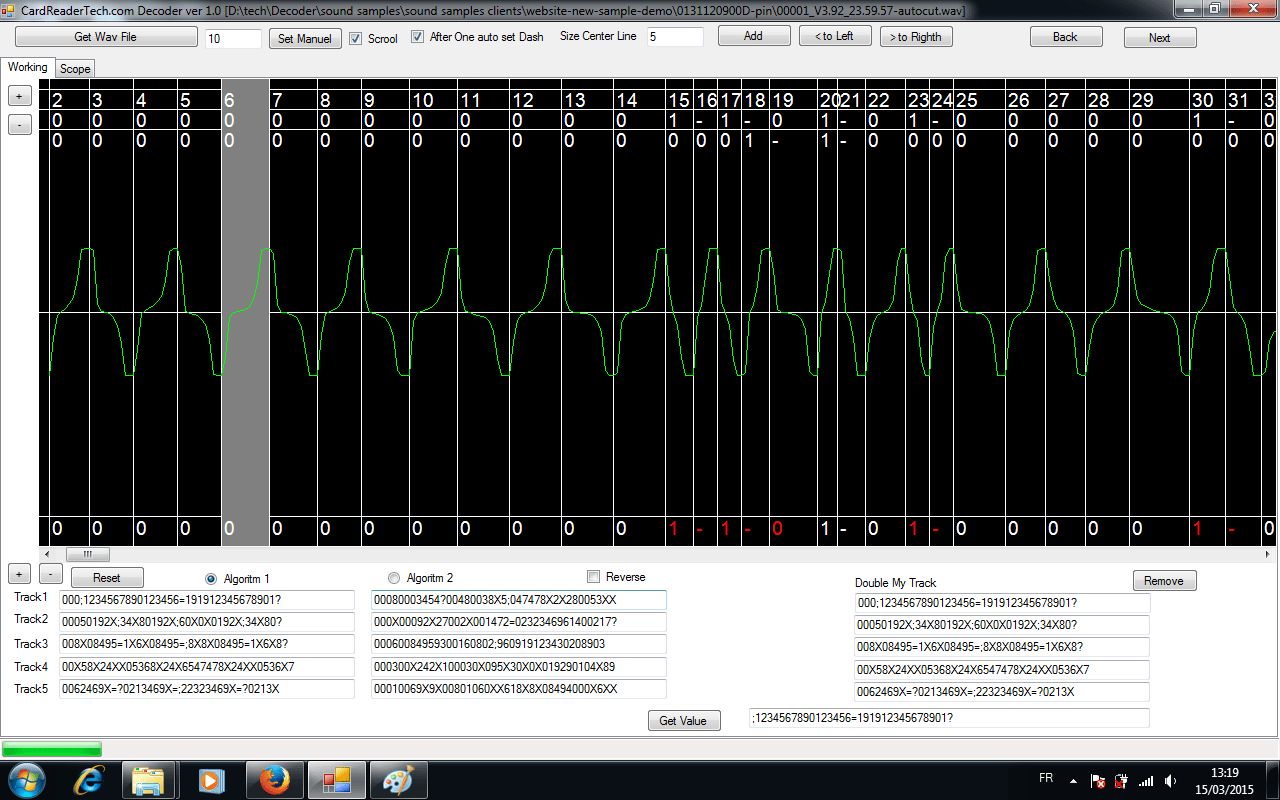Click the minus icon next to the bottom plus
Screen dimensions: 1280x800
50,574
